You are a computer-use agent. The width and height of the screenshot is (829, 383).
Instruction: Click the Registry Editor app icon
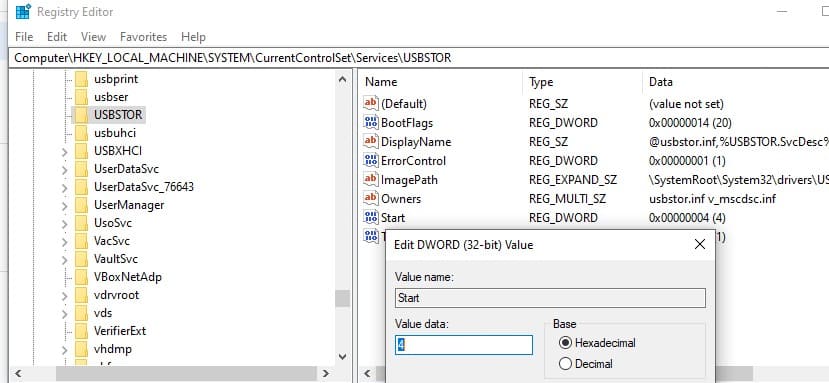[23, 11]
